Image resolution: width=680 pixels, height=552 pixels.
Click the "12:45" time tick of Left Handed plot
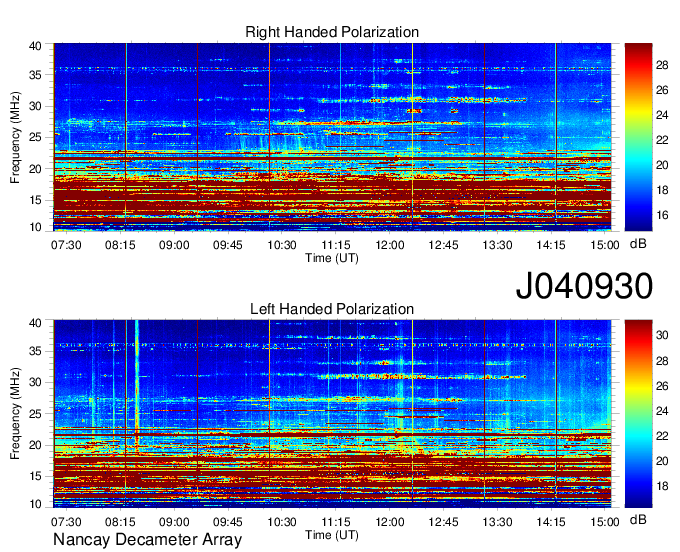pos(443,522)
